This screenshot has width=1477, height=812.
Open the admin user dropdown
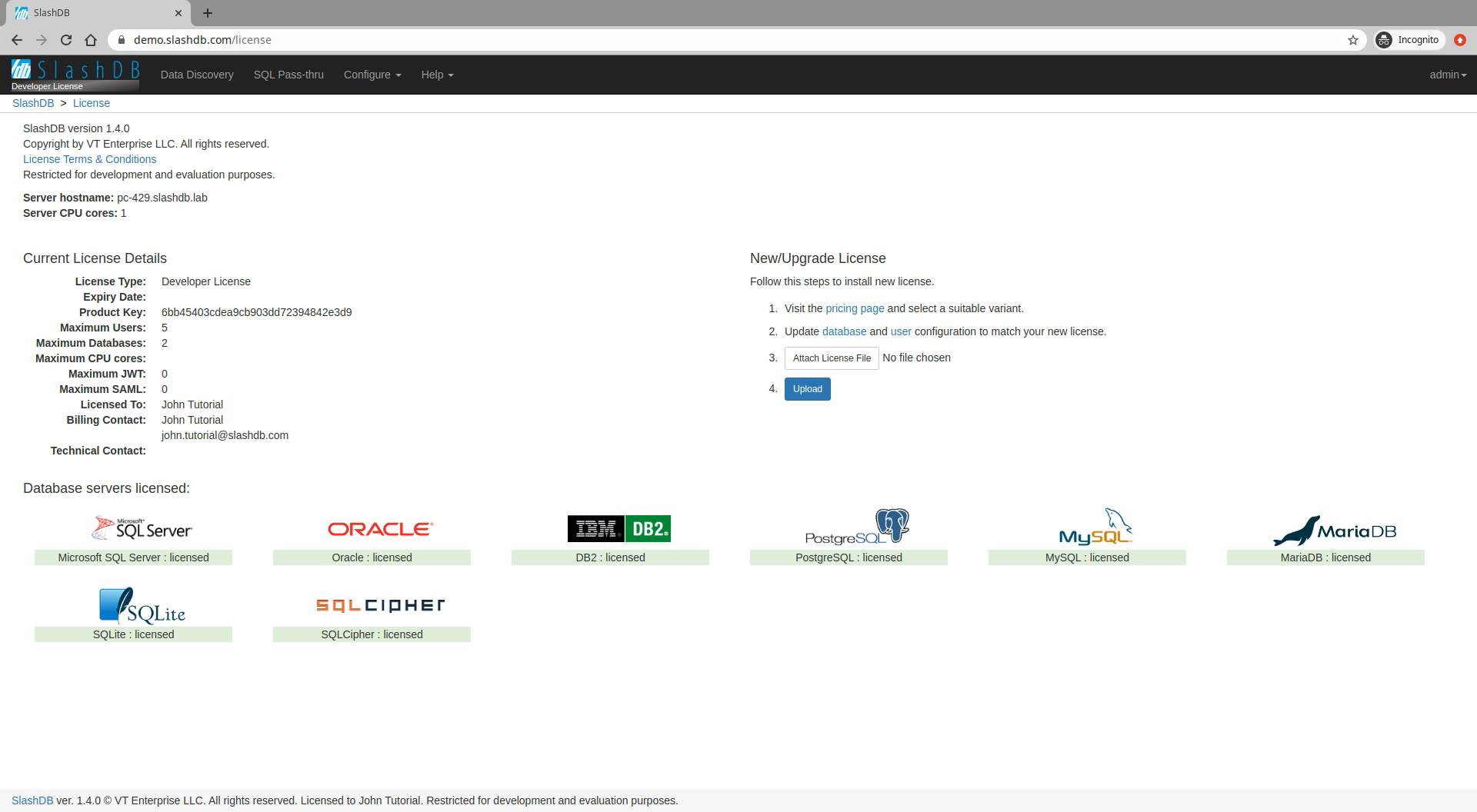[x=1448, y=75]
